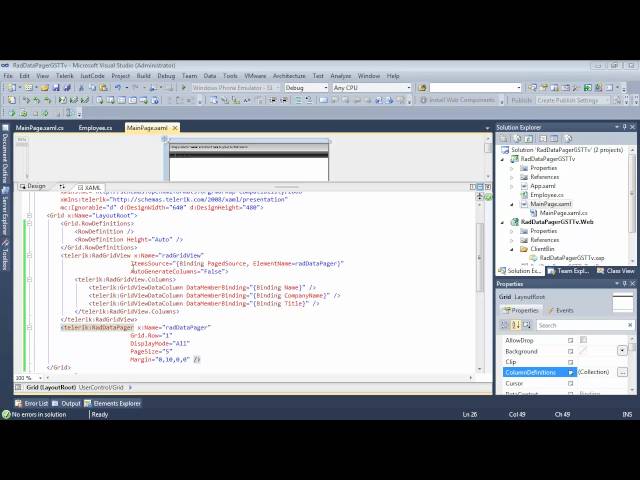Open the Build menu
The image size is (640, 480).
point(143,76)
